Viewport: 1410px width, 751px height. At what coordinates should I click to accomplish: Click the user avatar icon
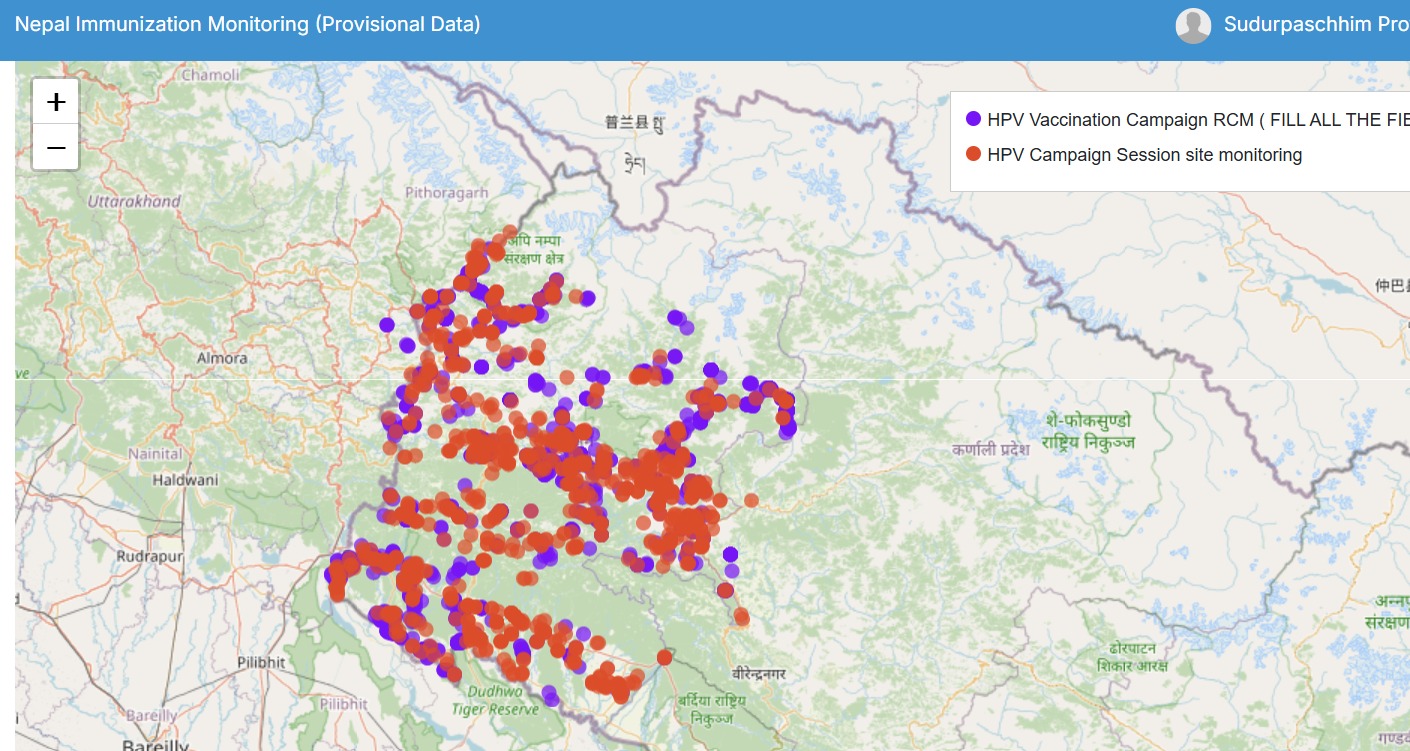point(1193,26)
